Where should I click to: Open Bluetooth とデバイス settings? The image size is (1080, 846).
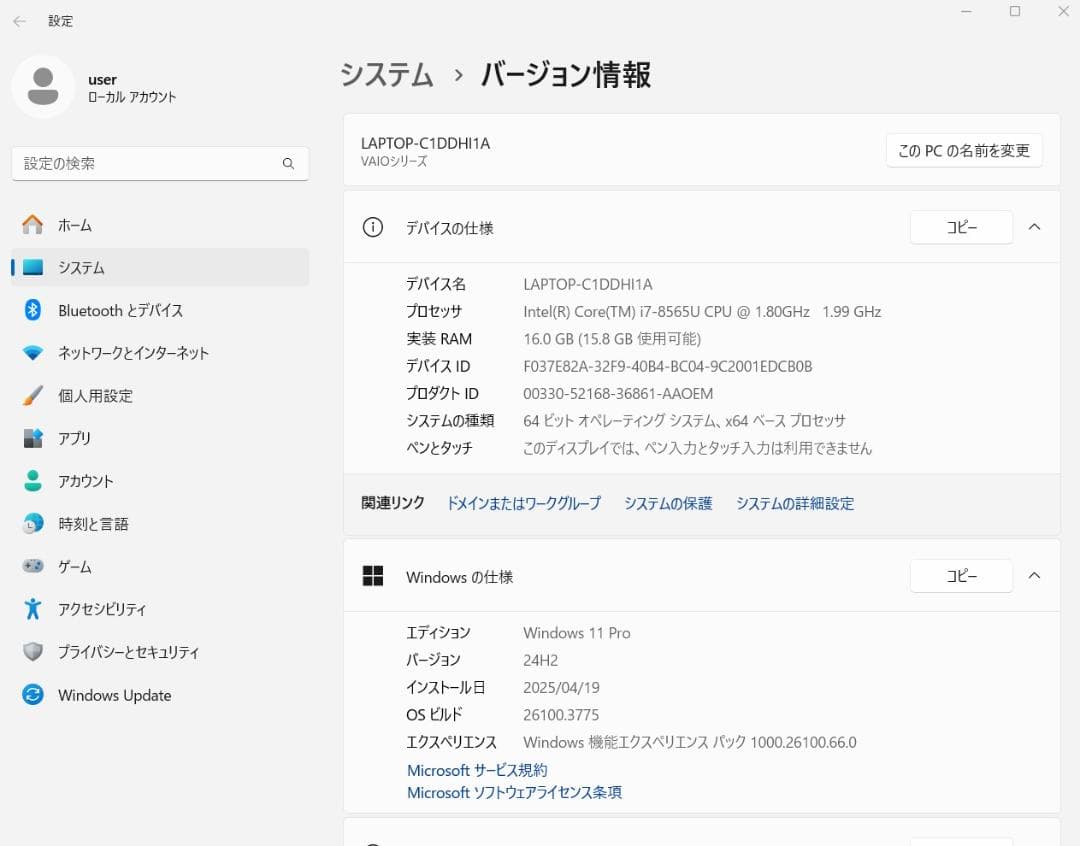(x=120, y=310)
